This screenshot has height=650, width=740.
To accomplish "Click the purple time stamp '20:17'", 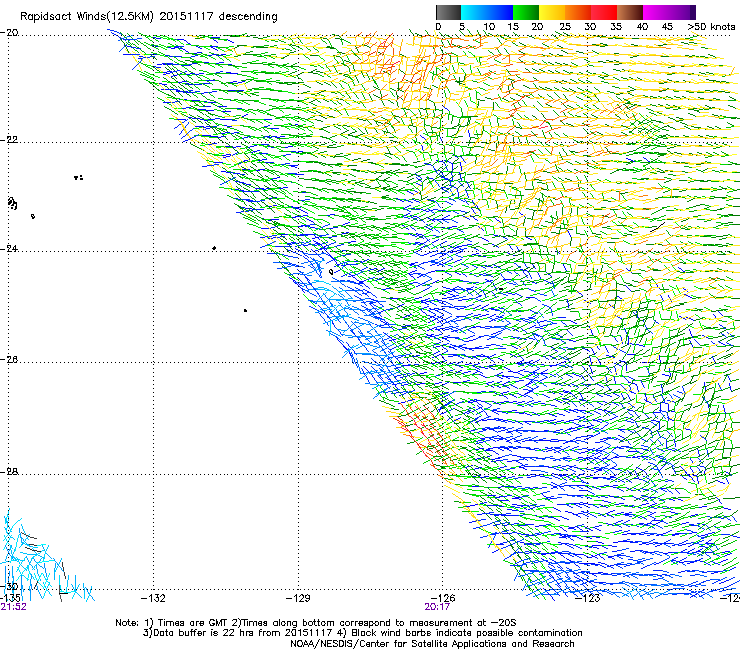I will [437, 607].
